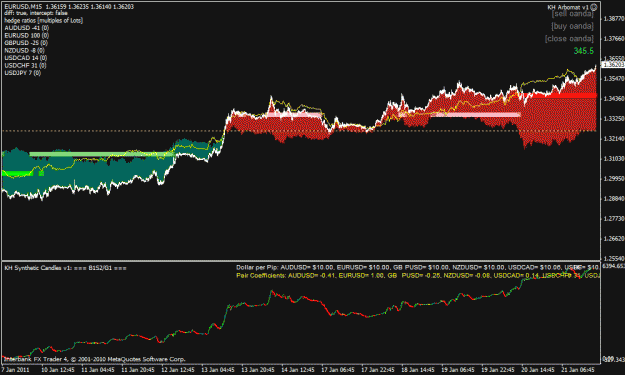Click the 20 Jan 14:45 time label

(x=538, y=369)
